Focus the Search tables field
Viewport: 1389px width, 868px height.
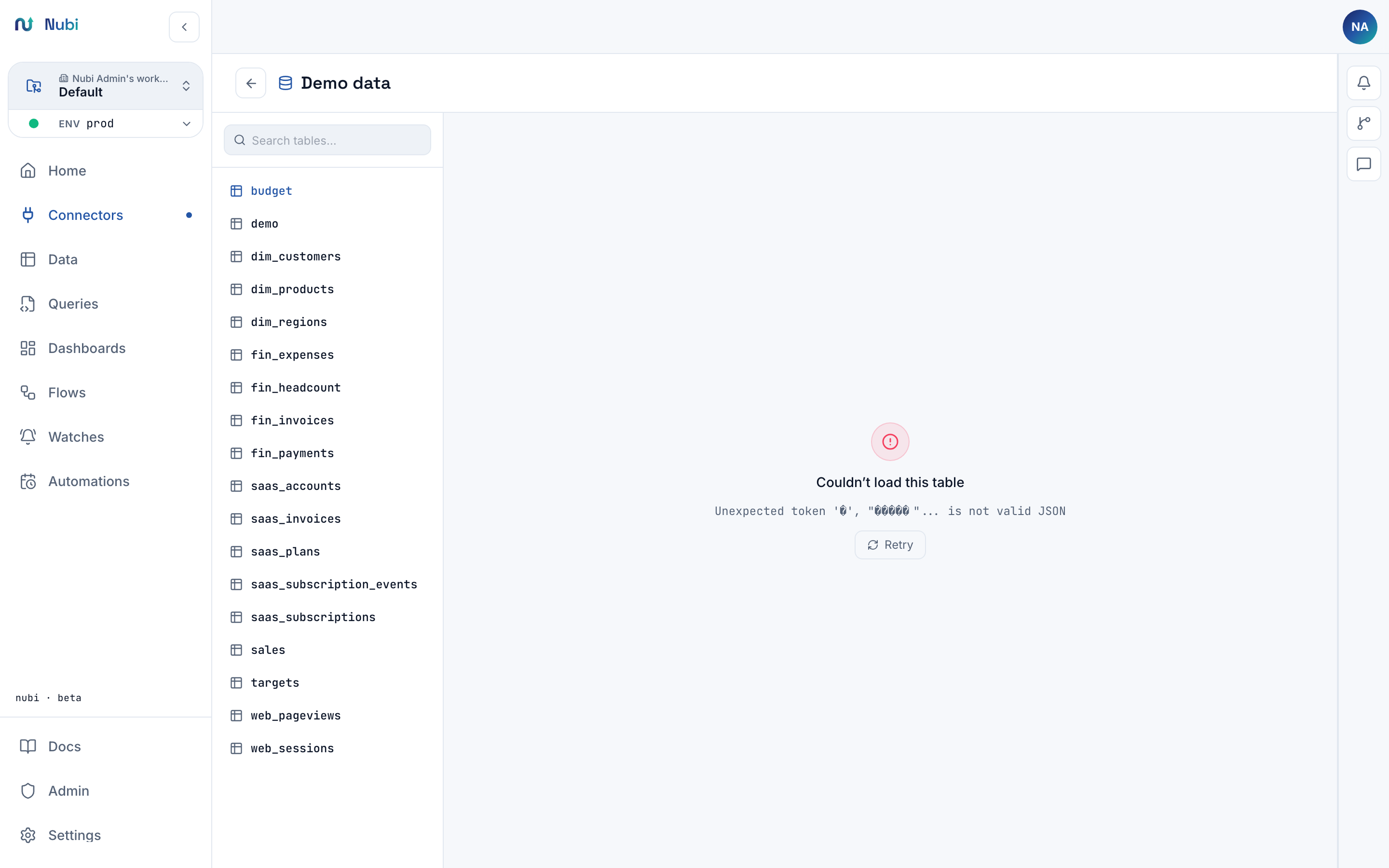point(327,140)
